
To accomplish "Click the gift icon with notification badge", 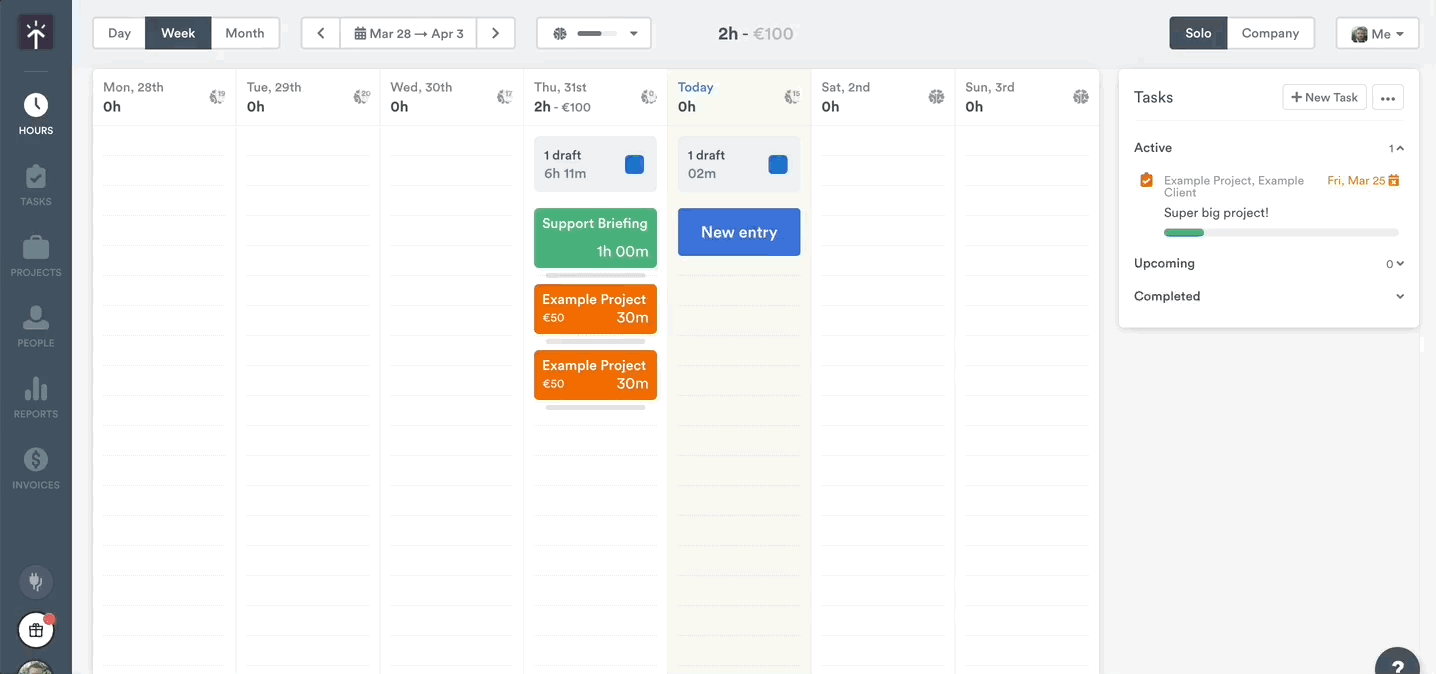I will click(35, 630).
